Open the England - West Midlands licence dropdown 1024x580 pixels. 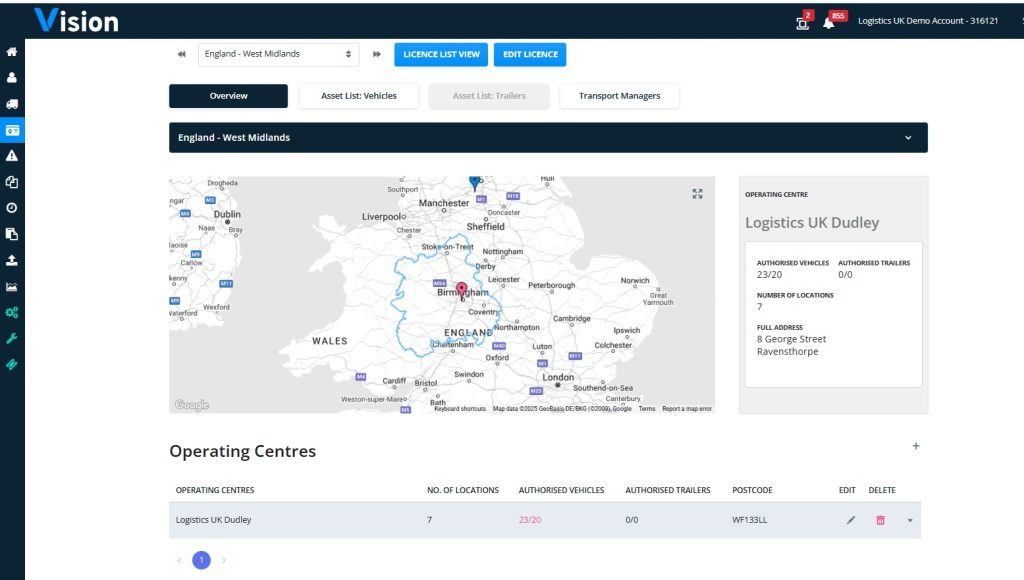(x=278, y=54)
